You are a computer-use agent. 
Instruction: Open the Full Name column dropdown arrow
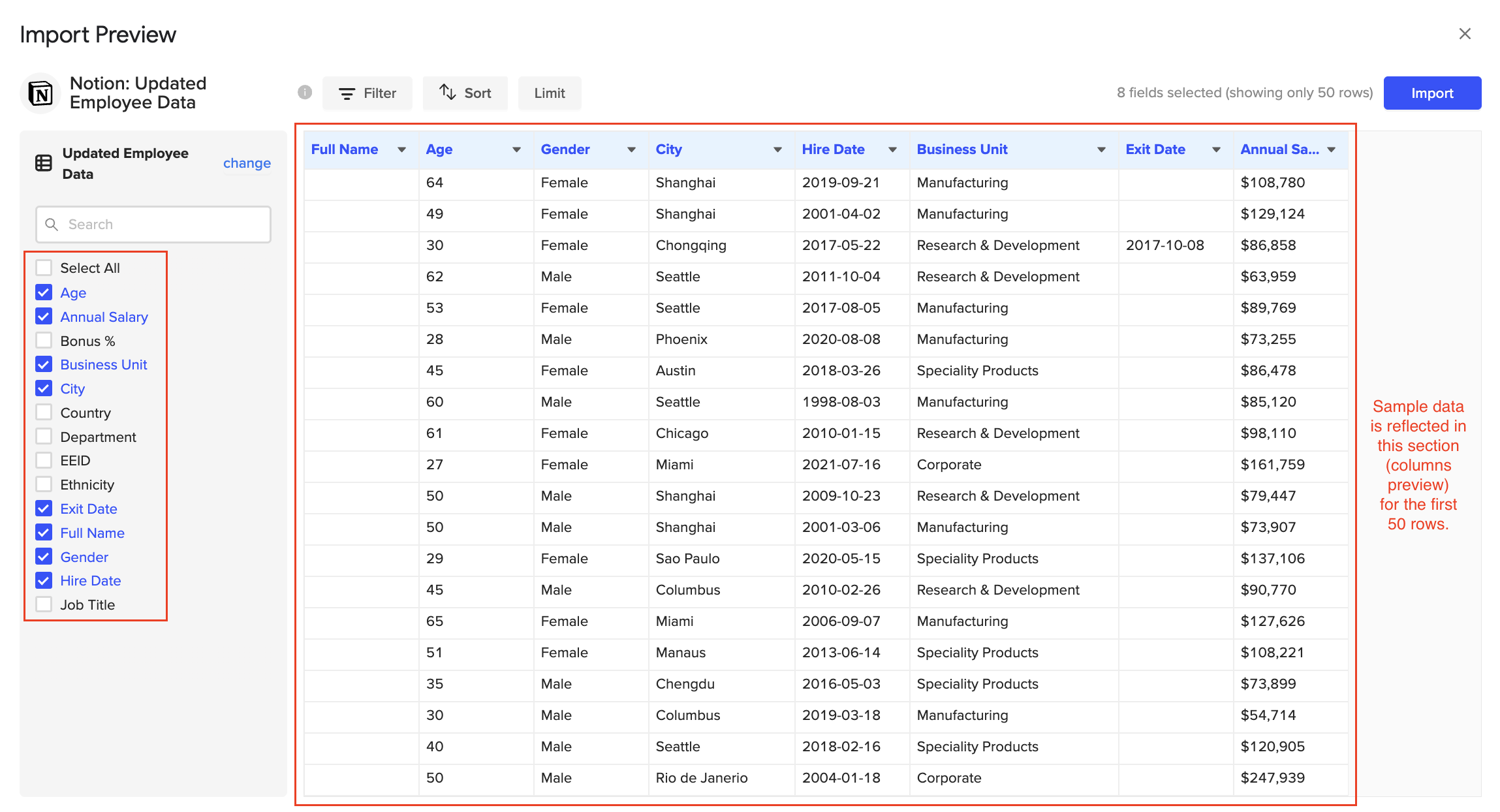(x=401, y=149)
